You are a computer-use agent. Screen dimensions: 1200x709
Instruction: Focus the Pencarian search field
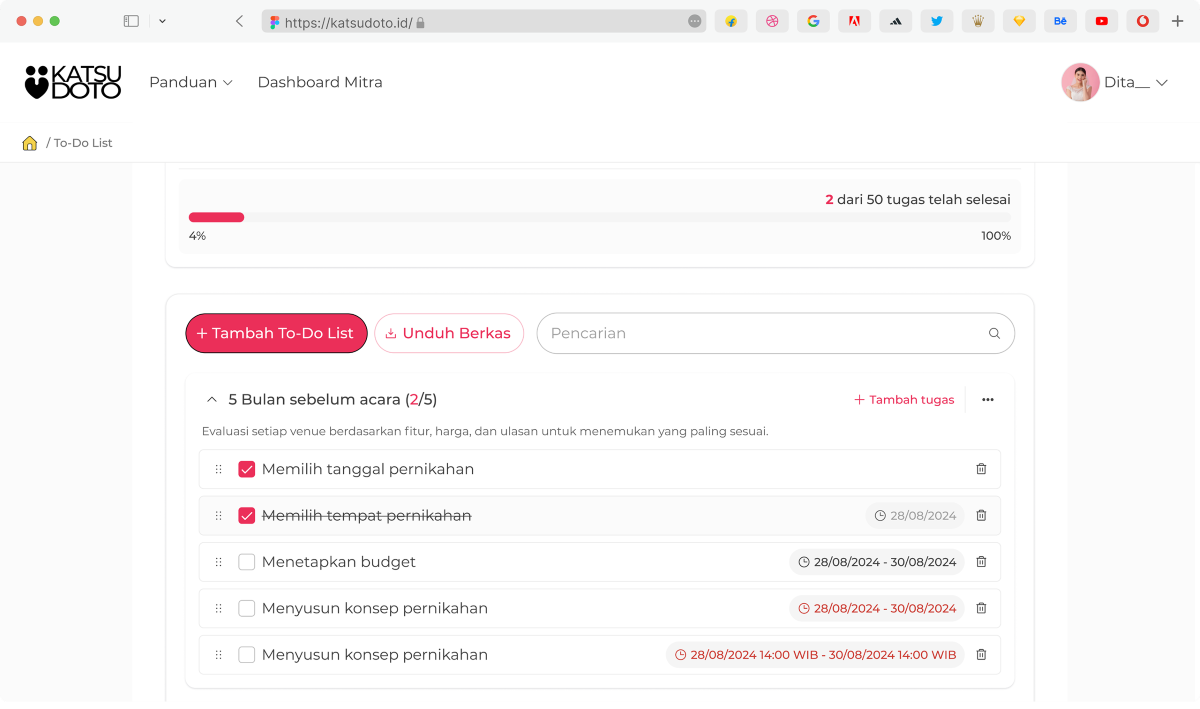(760, 334)
